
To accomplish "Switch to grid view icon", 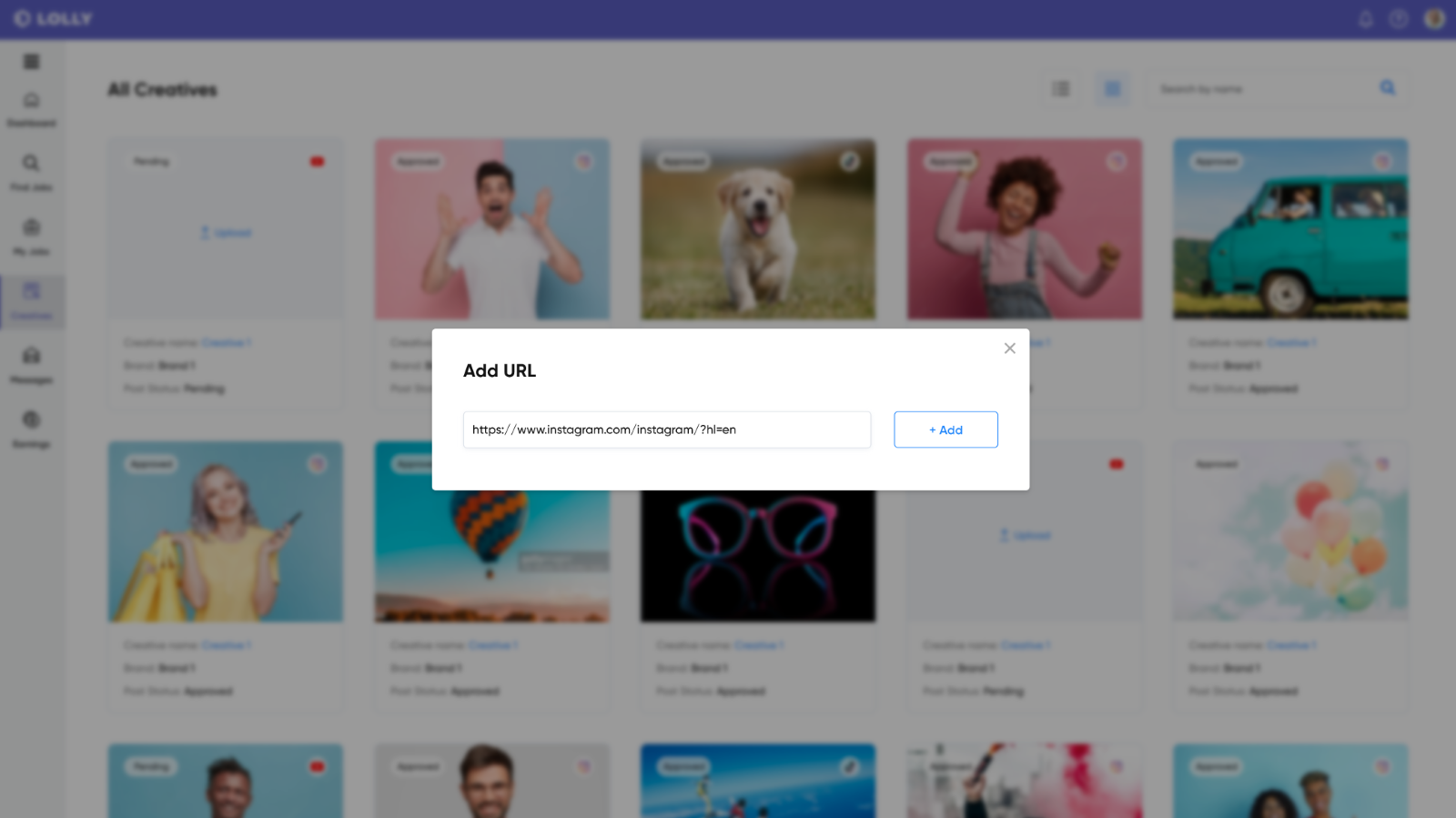I will pyautogui.click(x=1112, y=89).
